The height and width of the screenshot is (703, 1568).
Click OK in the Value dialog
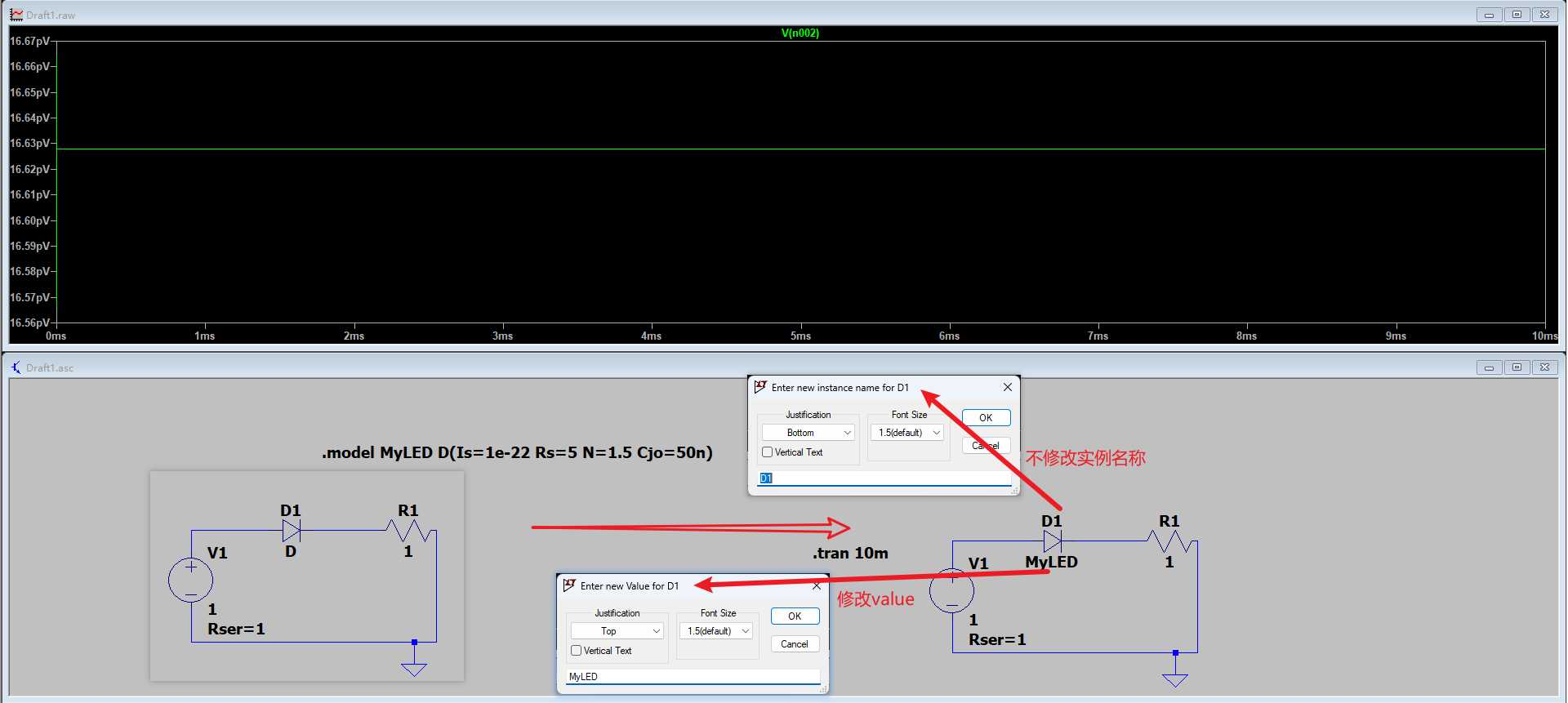pyautogui.click(x=795, y=616)
